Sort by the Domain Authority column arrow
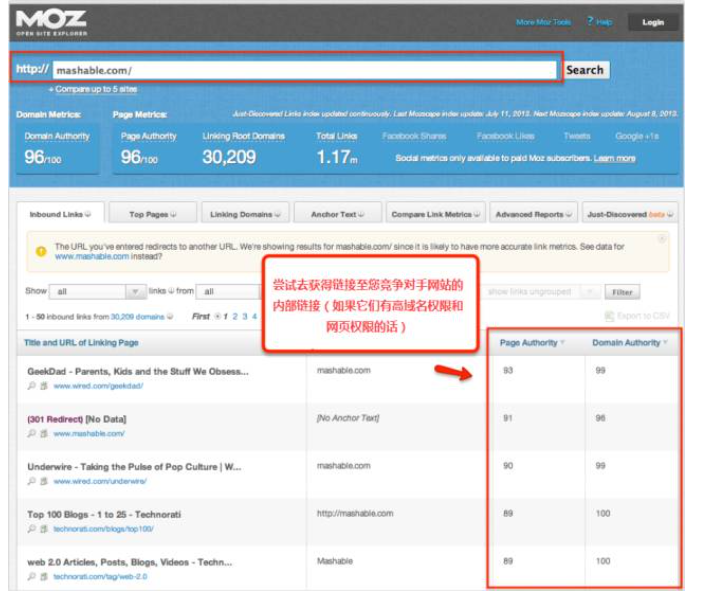Screen dimensions: 708x602 pos(665,343)
